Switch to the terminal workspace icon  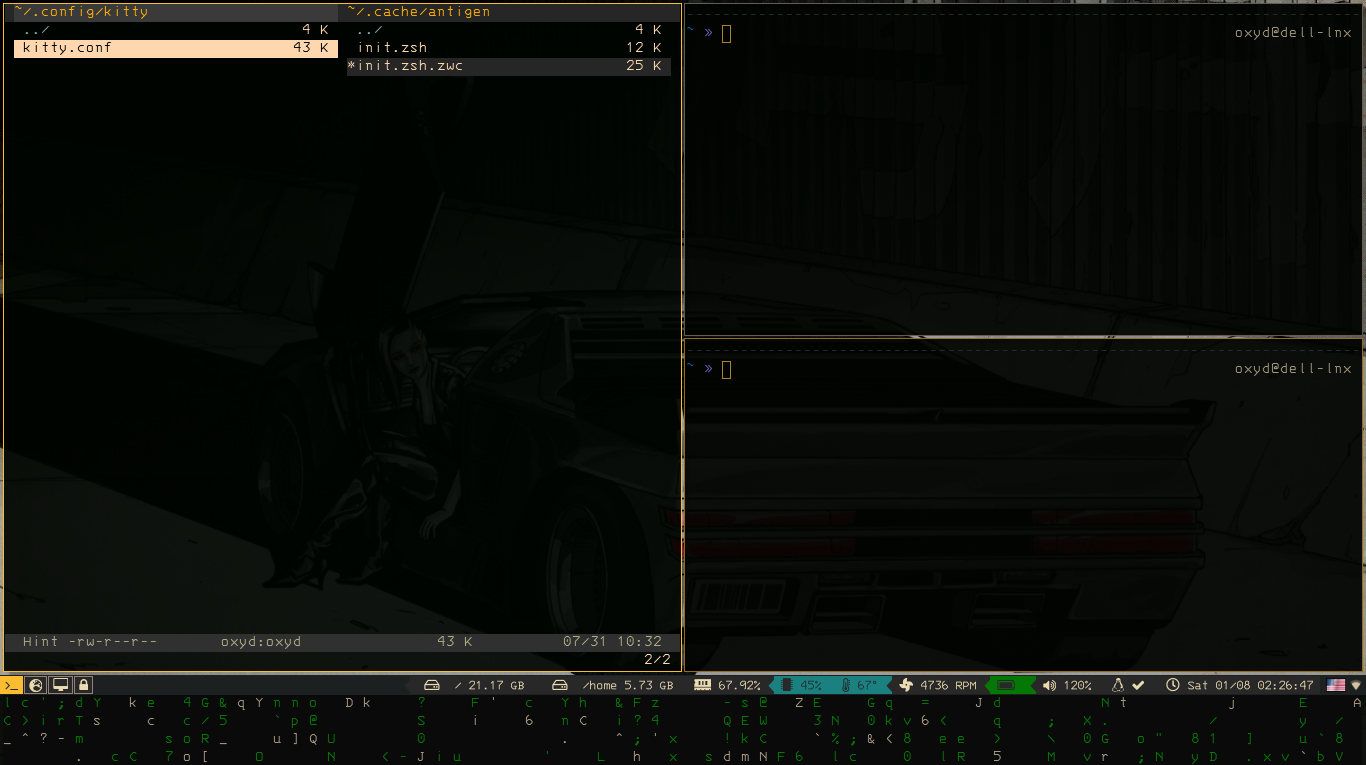(11, 685)
